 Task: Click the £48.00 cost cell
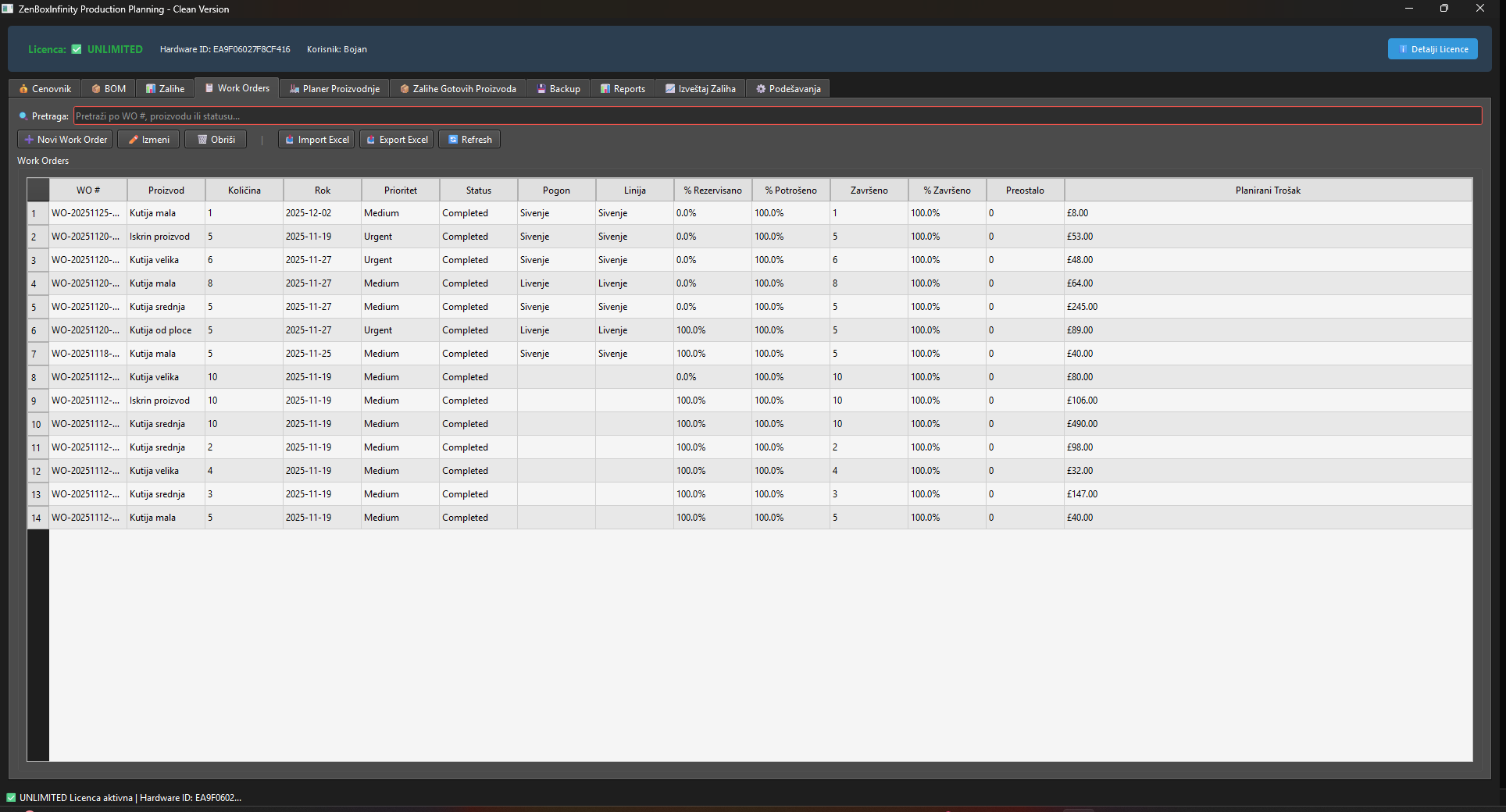[1269, 260]
